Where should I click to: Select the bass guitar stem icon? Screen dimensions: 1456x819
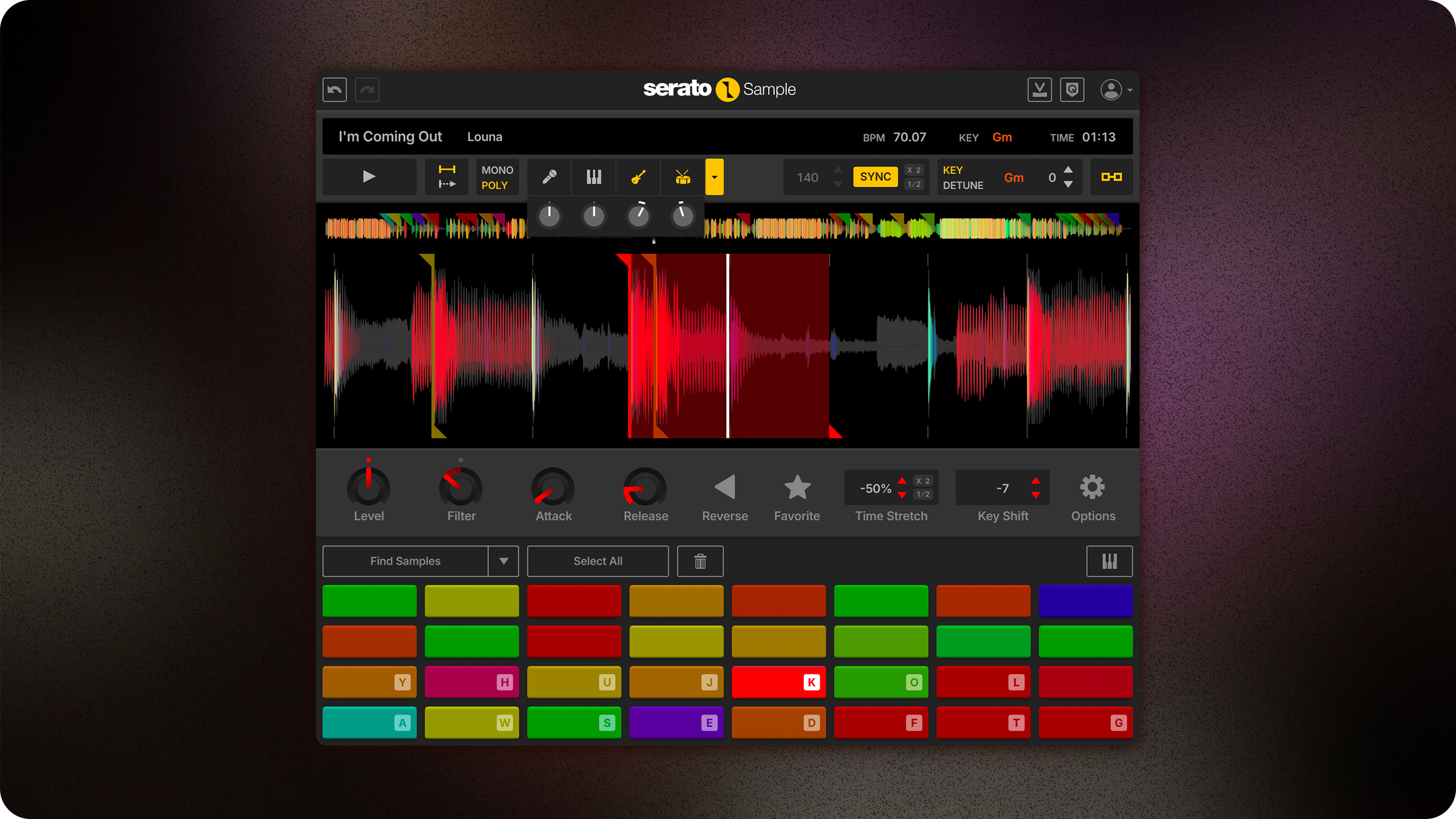[x=638, y=177]
